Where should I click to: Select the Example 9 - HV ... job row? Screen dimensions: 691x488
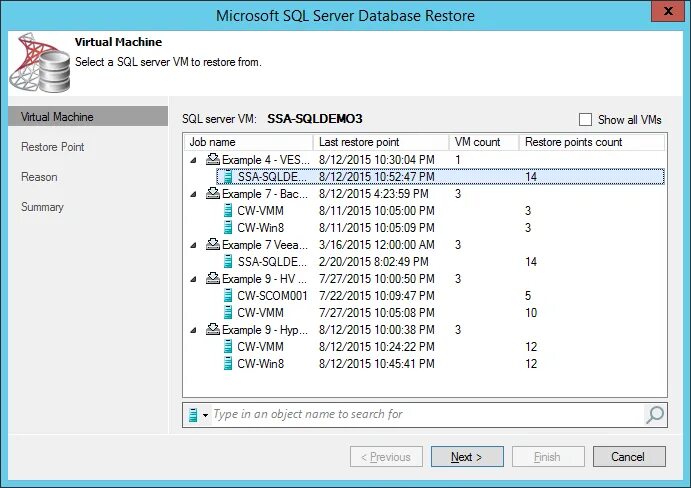[x=424, y=279]
